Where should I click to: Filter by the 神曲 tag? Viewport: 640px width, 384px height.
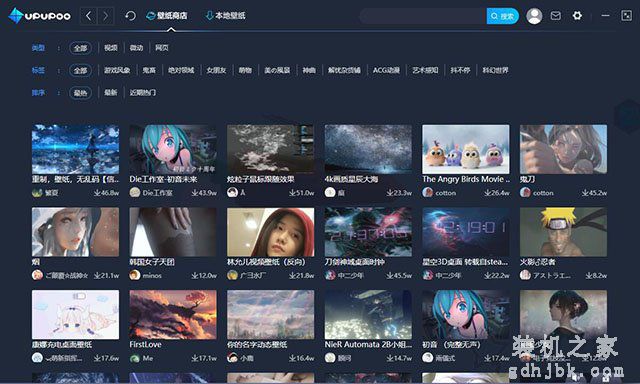(309, 71)
